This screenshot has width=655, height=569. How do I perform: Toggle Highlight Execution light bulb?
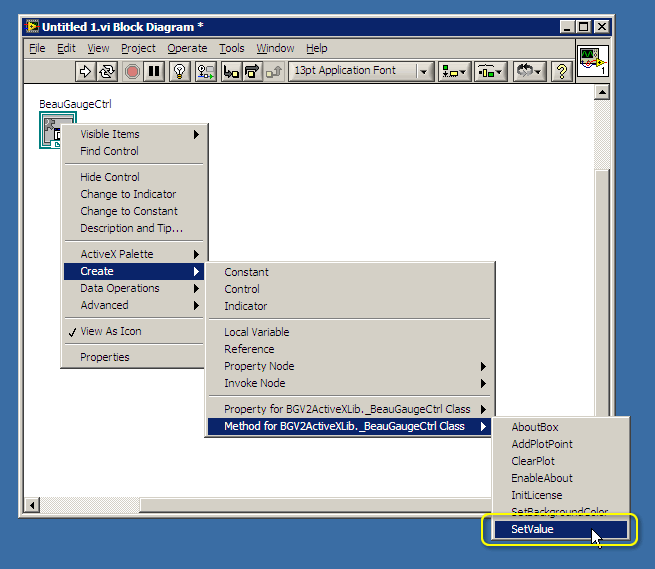(x=180, y=71)
